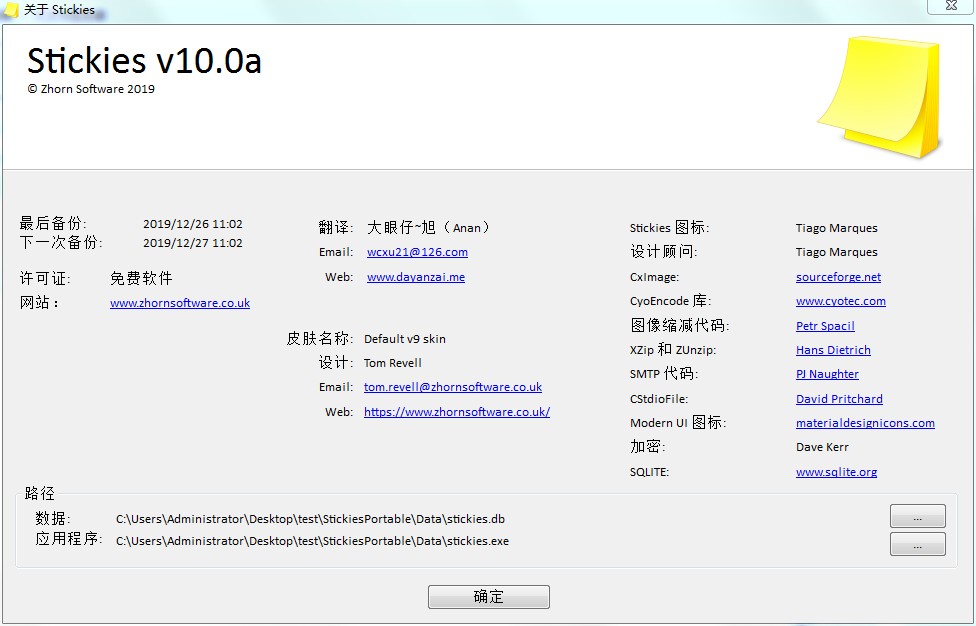The image size is (976, 626).
Task: Browse for the 数据 path with its ... button
Action: pos(917,516)
